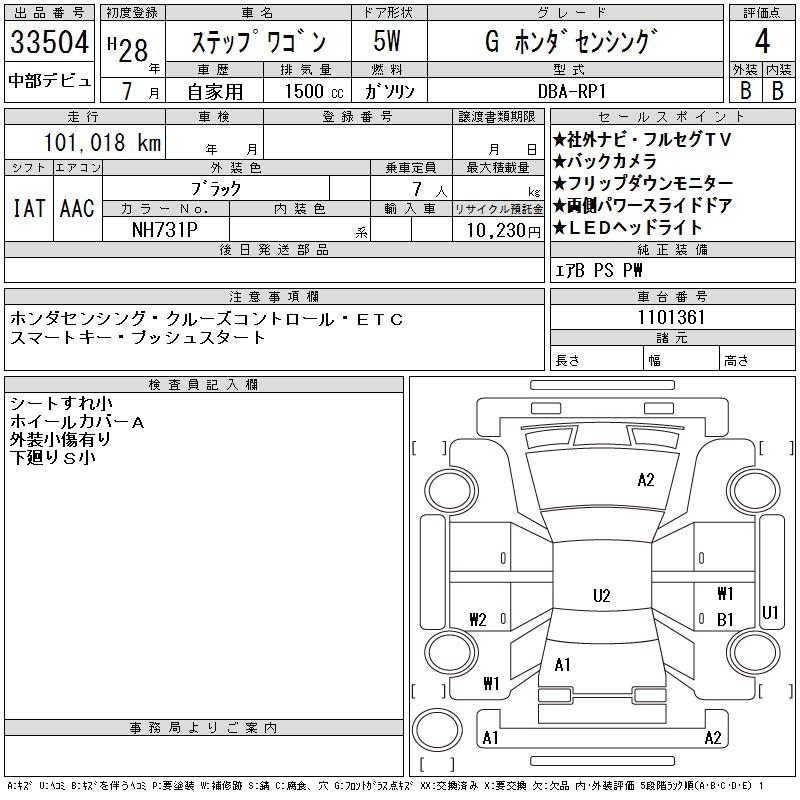Click the 評価点 header
The height and width of the screenshot is (800, 800).
[762, 13]
